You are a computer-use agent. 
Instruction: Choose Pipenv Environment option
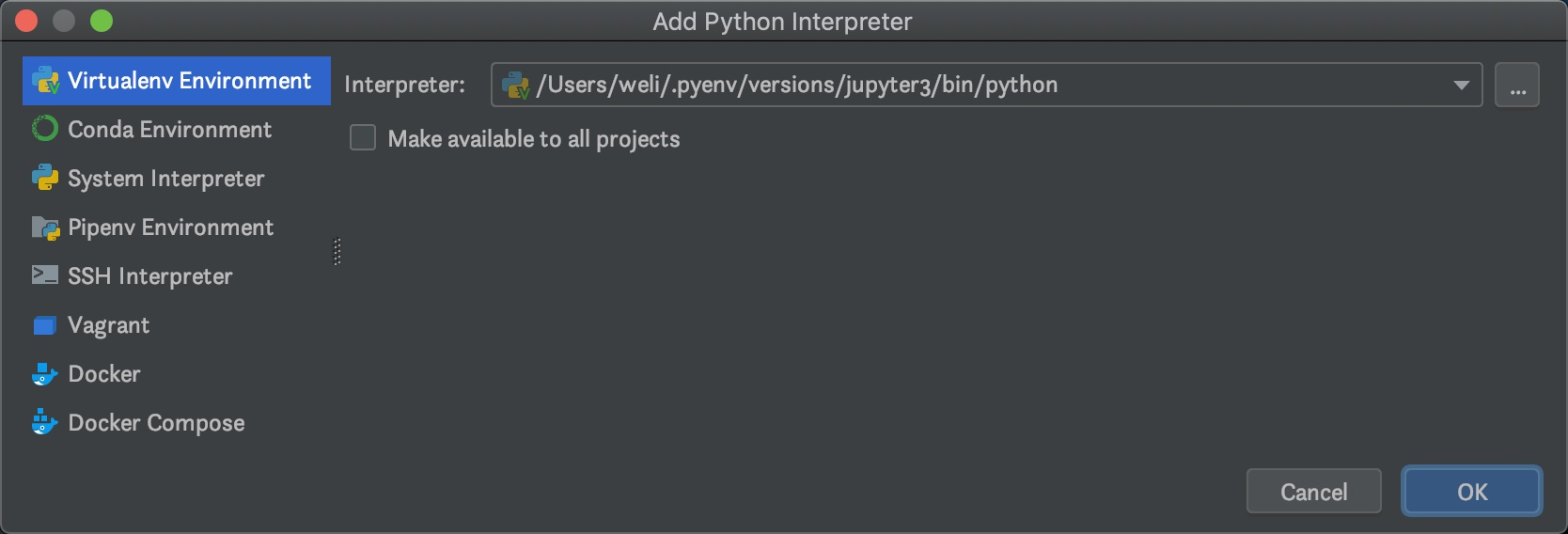177,228
